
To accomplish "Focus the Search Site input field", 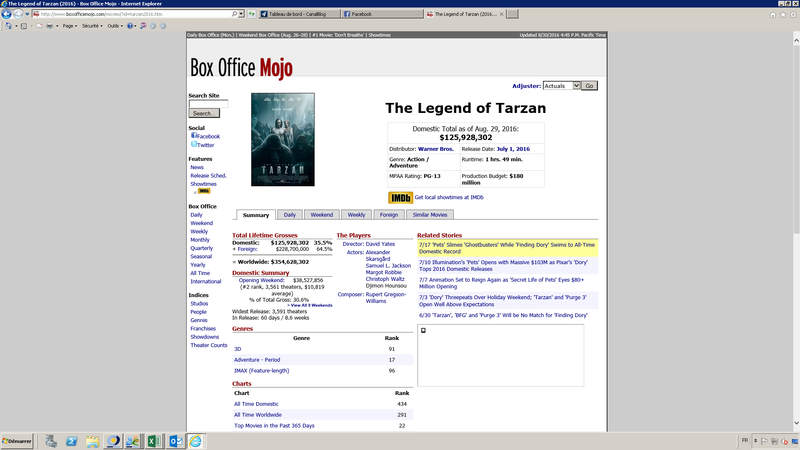I will pyautogui.click(x=208, y=104).
